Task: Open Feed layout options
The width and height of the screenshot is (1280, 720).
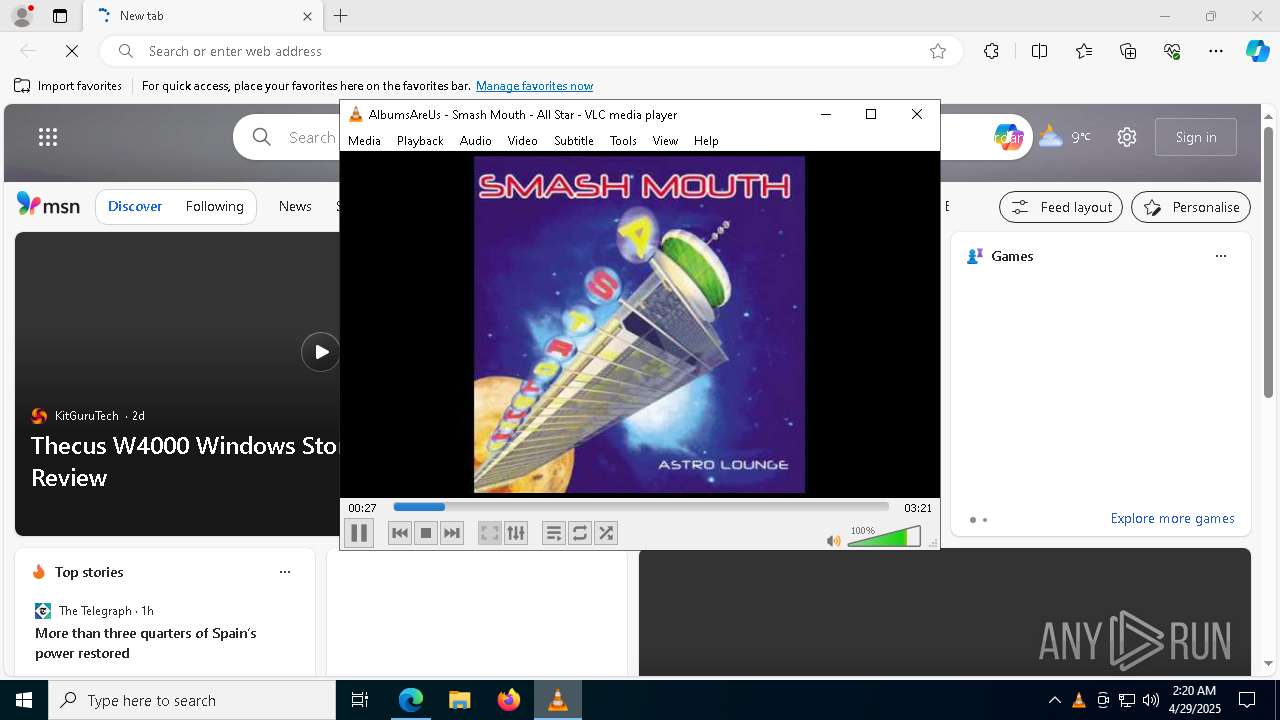Action: pos(1061,207)
